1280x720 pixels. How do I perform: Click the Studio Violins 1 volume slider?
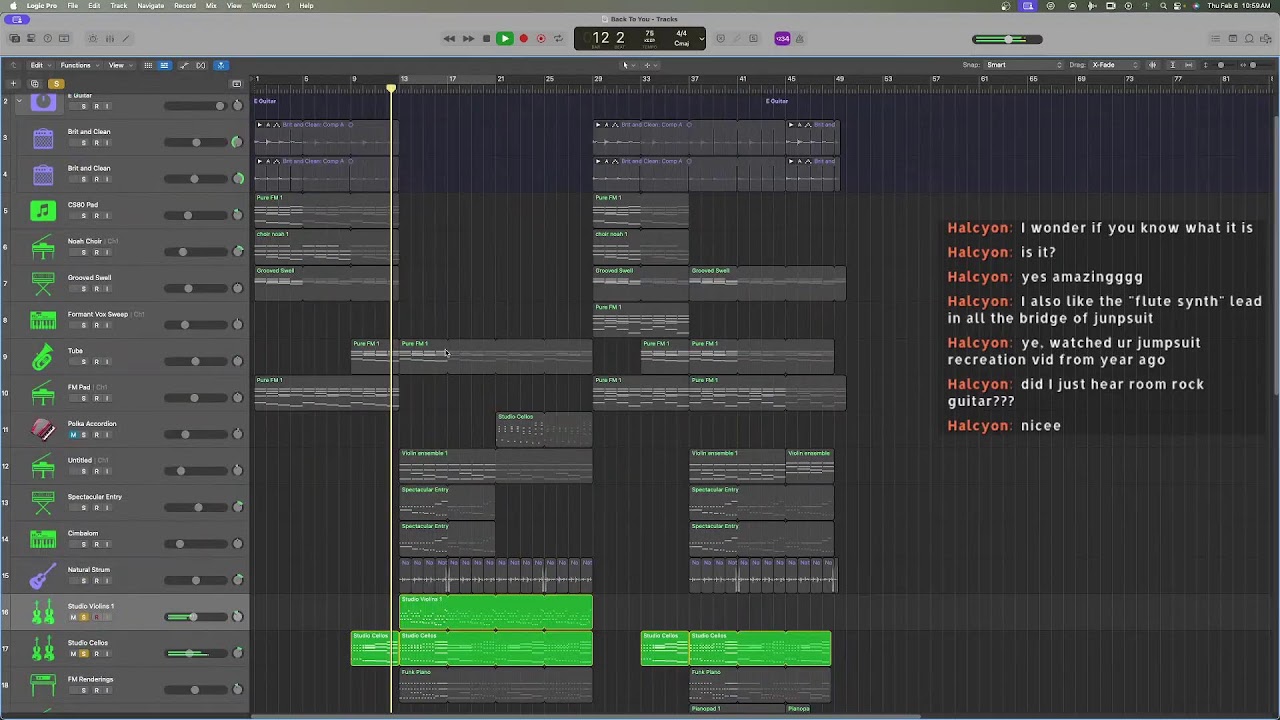196,617
